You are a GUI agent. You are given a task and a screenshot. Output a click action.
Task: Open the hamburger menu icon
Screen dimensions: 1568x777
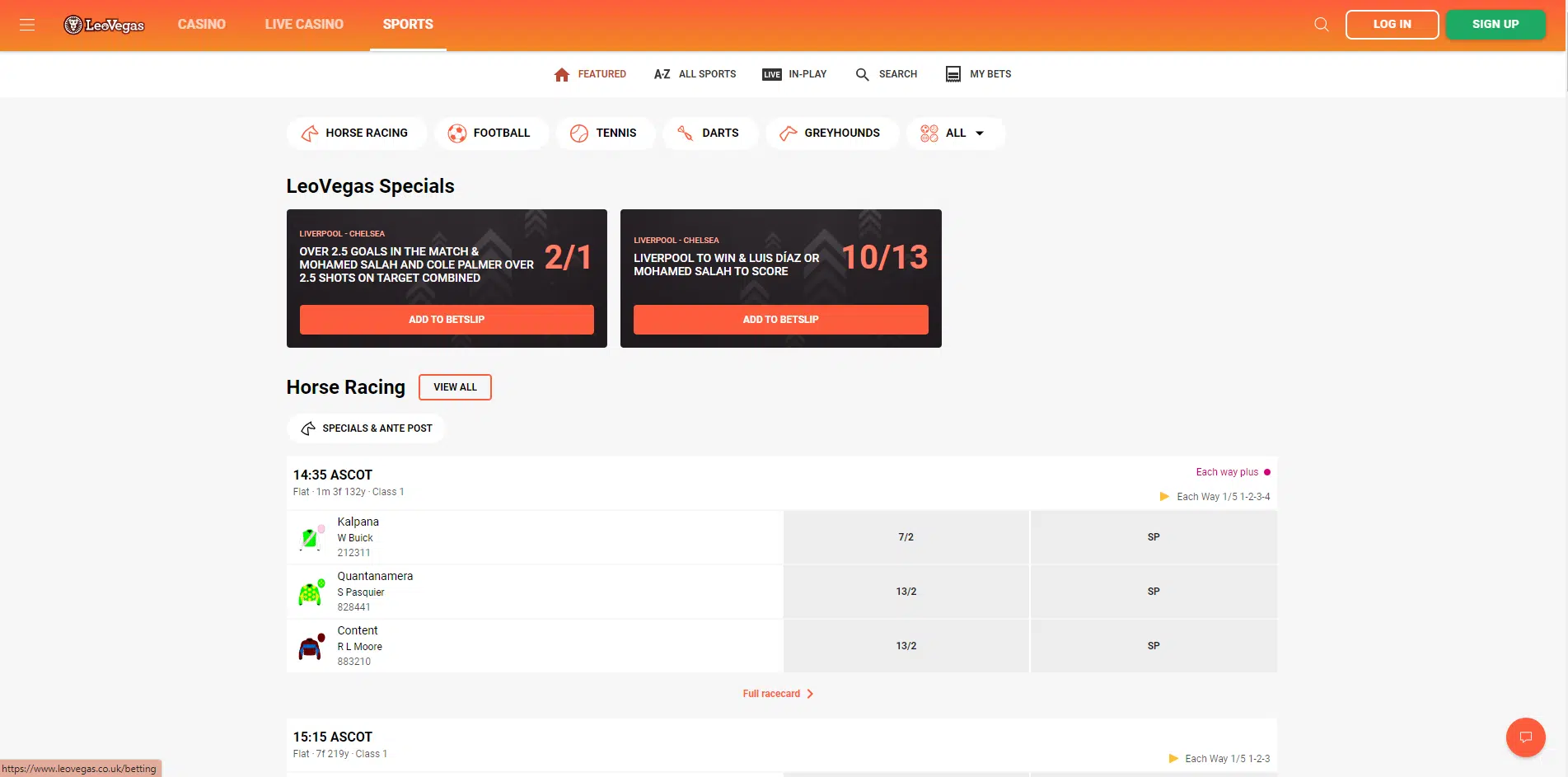pos(27,25)
